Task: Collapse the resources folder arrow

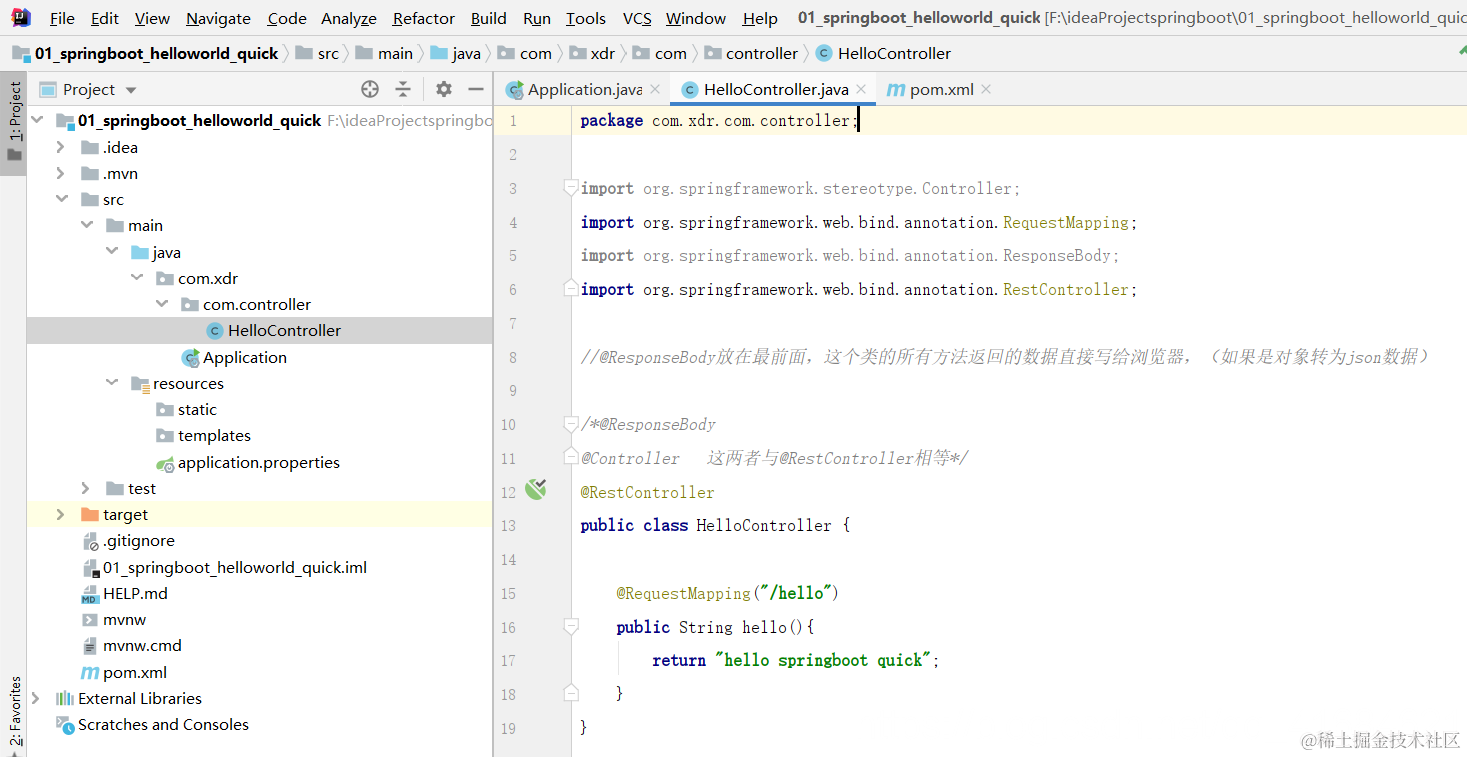Action: [x=112, y=383]
